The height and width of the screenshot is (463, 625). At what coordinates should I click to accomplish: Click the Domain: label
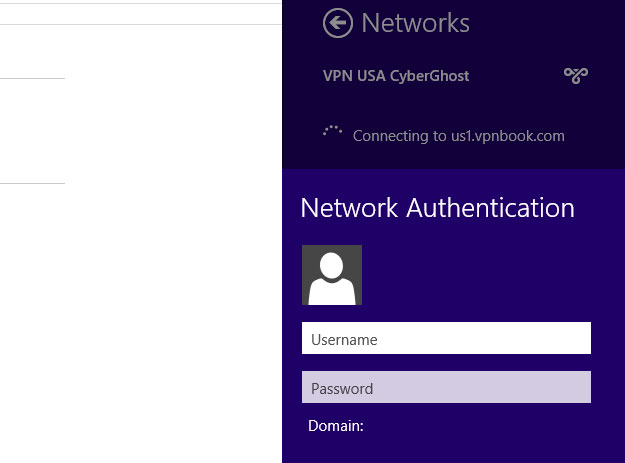336,426
